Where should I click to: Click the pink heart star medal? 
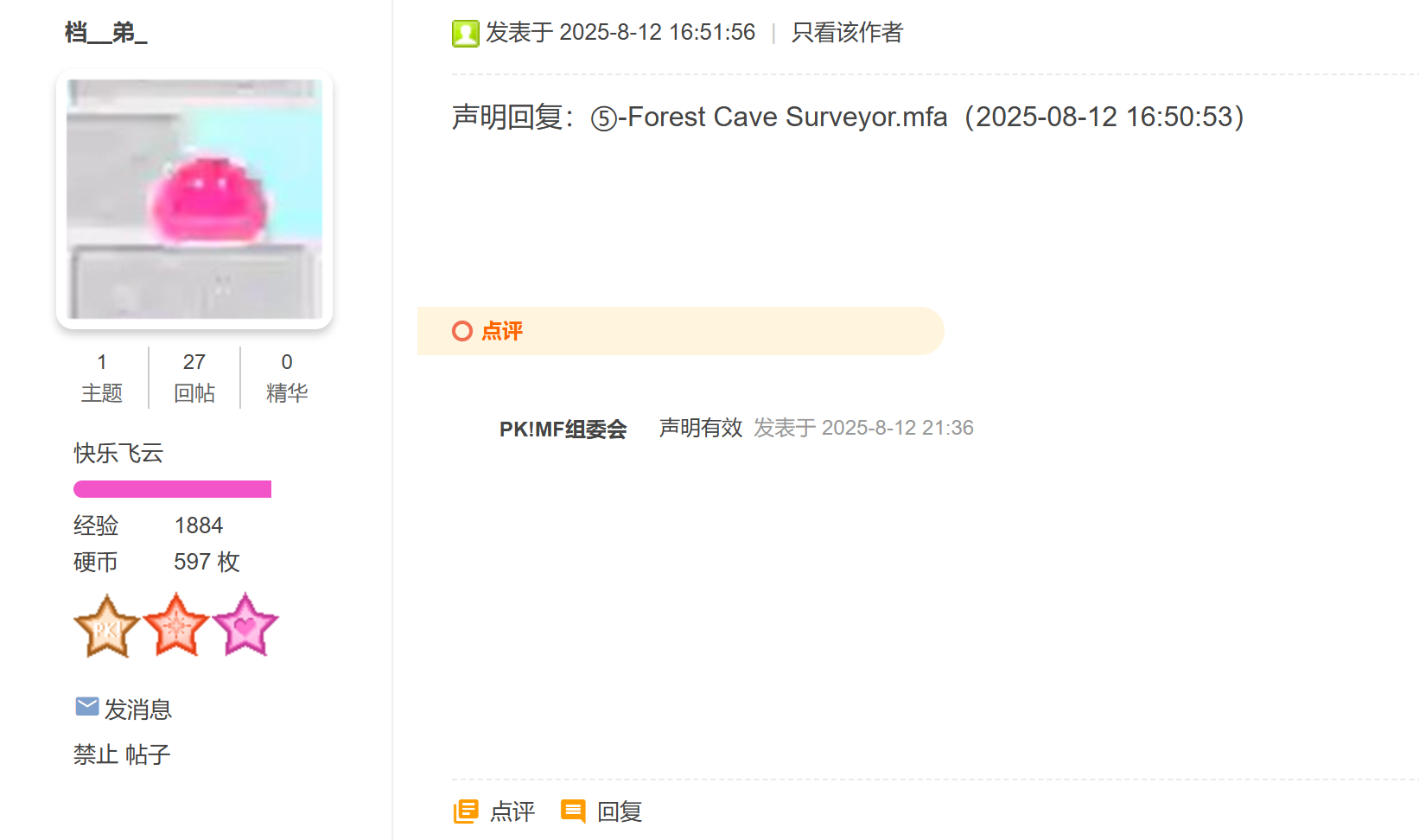(245, 625)
